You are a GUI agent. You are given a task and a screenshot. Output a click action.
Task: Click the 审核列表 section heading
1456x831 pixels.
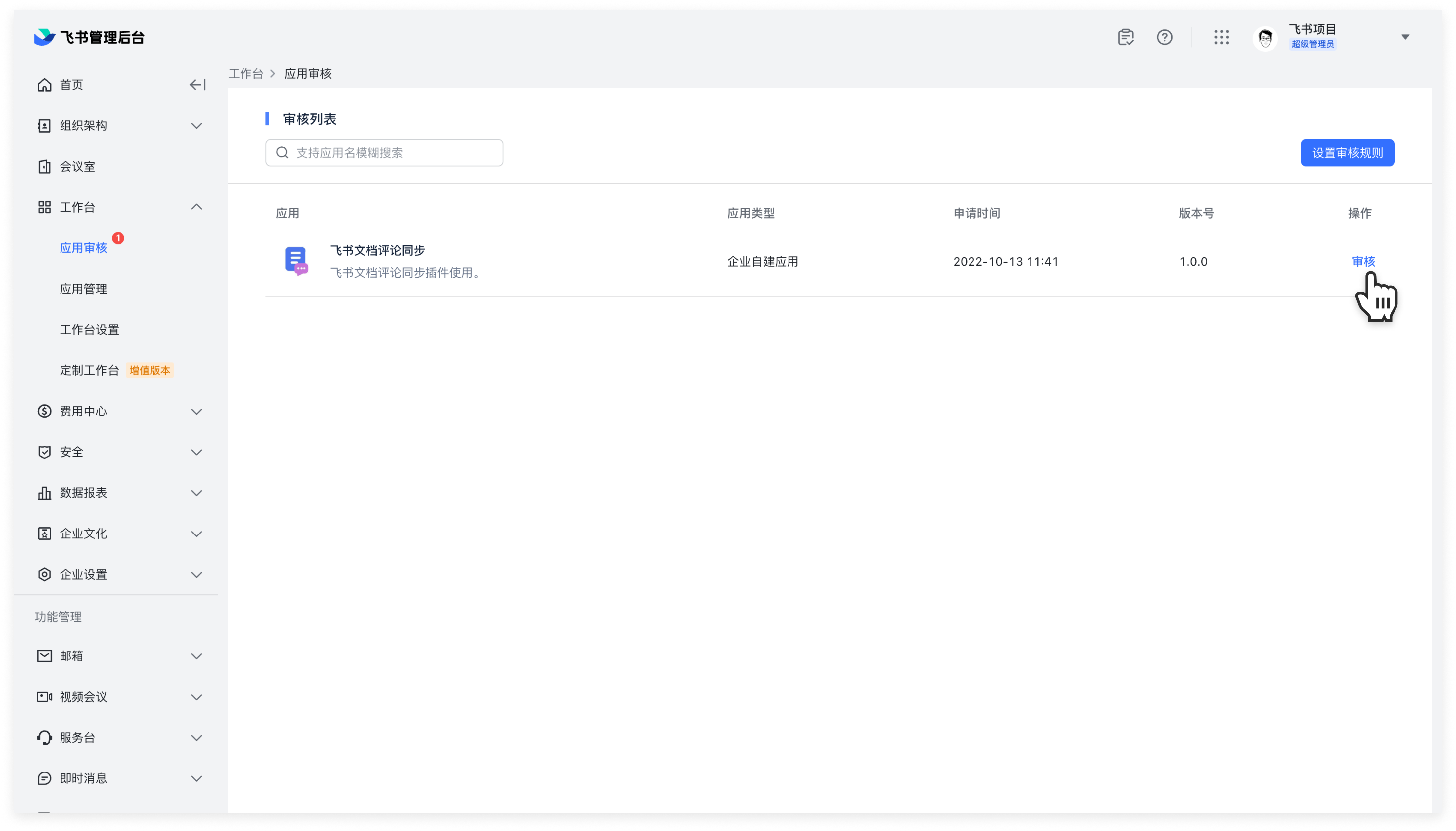click(x=309, y=119)
